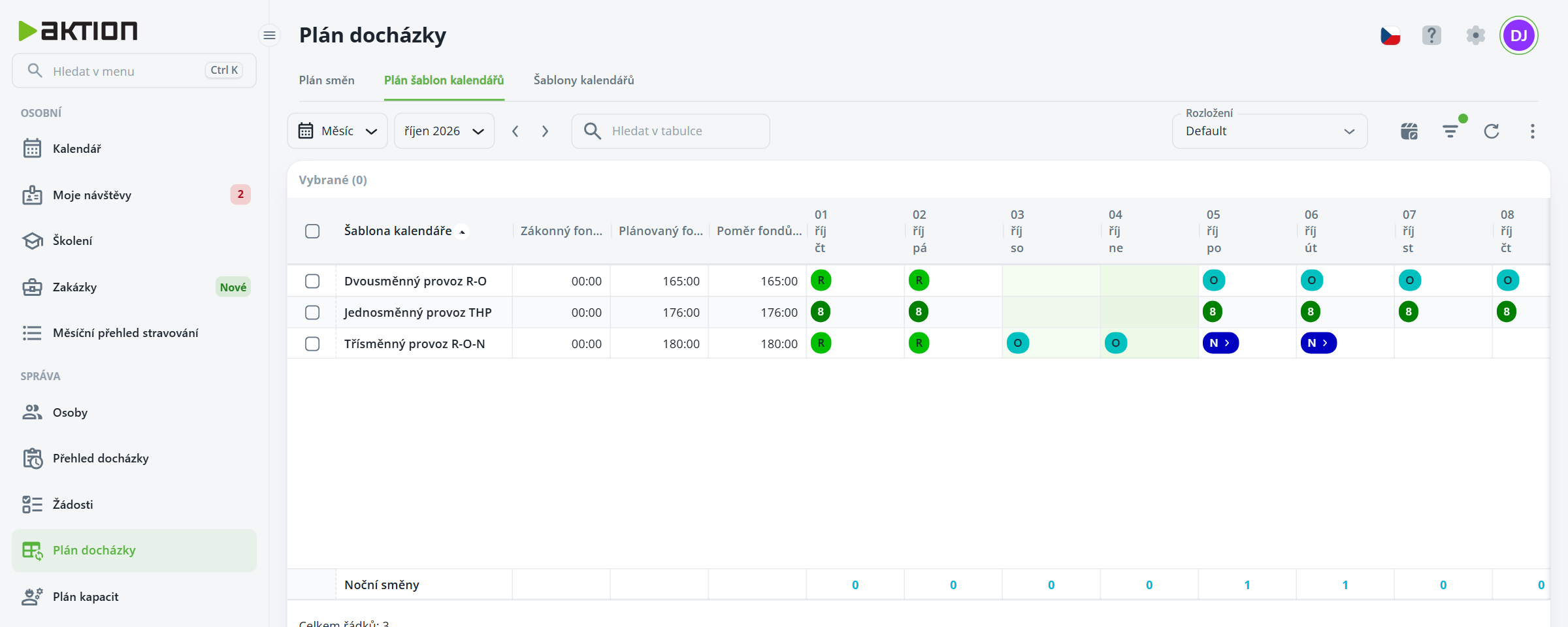This screenshot has width=1568, height=627.
Task: Click the N shift on 06 říj
Action: point(1318,343)
